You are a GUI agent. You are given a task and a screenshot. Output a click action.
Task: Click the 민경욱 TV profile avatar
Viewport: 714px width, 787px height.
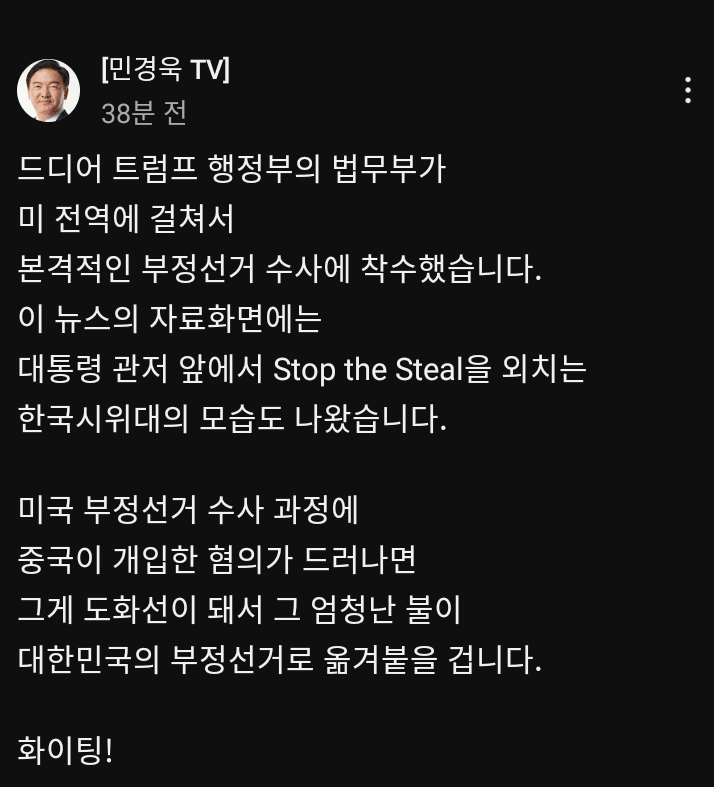(x=48, y=90)
